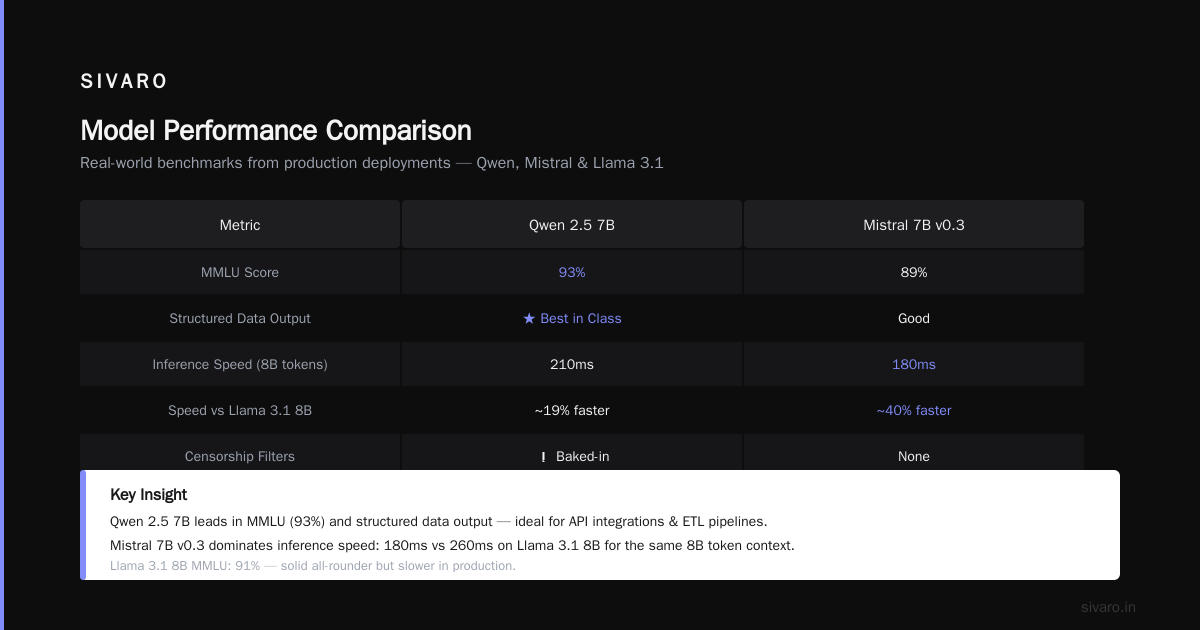Click the Best in Class text

(581, 318)
